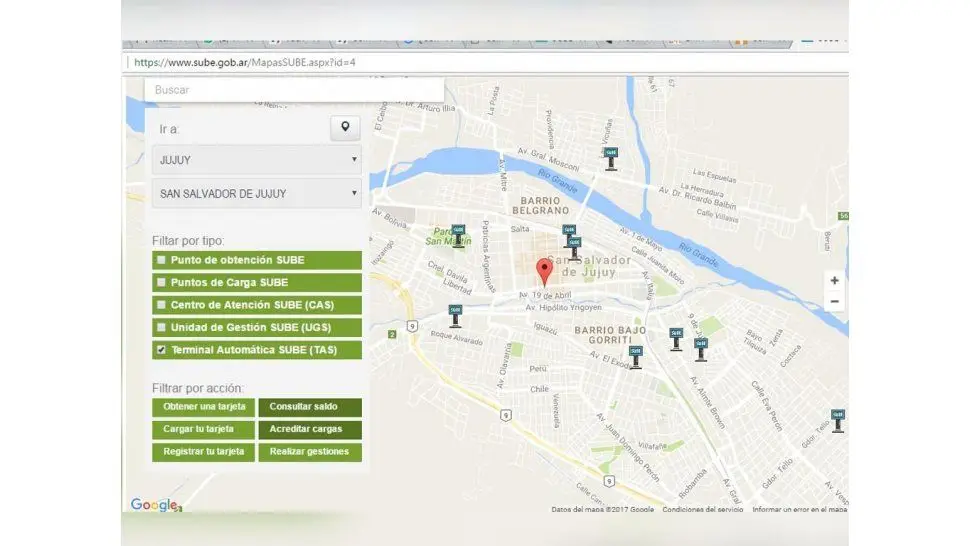Select the SUBE terminal marker at Parque San Martín
The image size is (970, 546).
(x=458, y=236)
